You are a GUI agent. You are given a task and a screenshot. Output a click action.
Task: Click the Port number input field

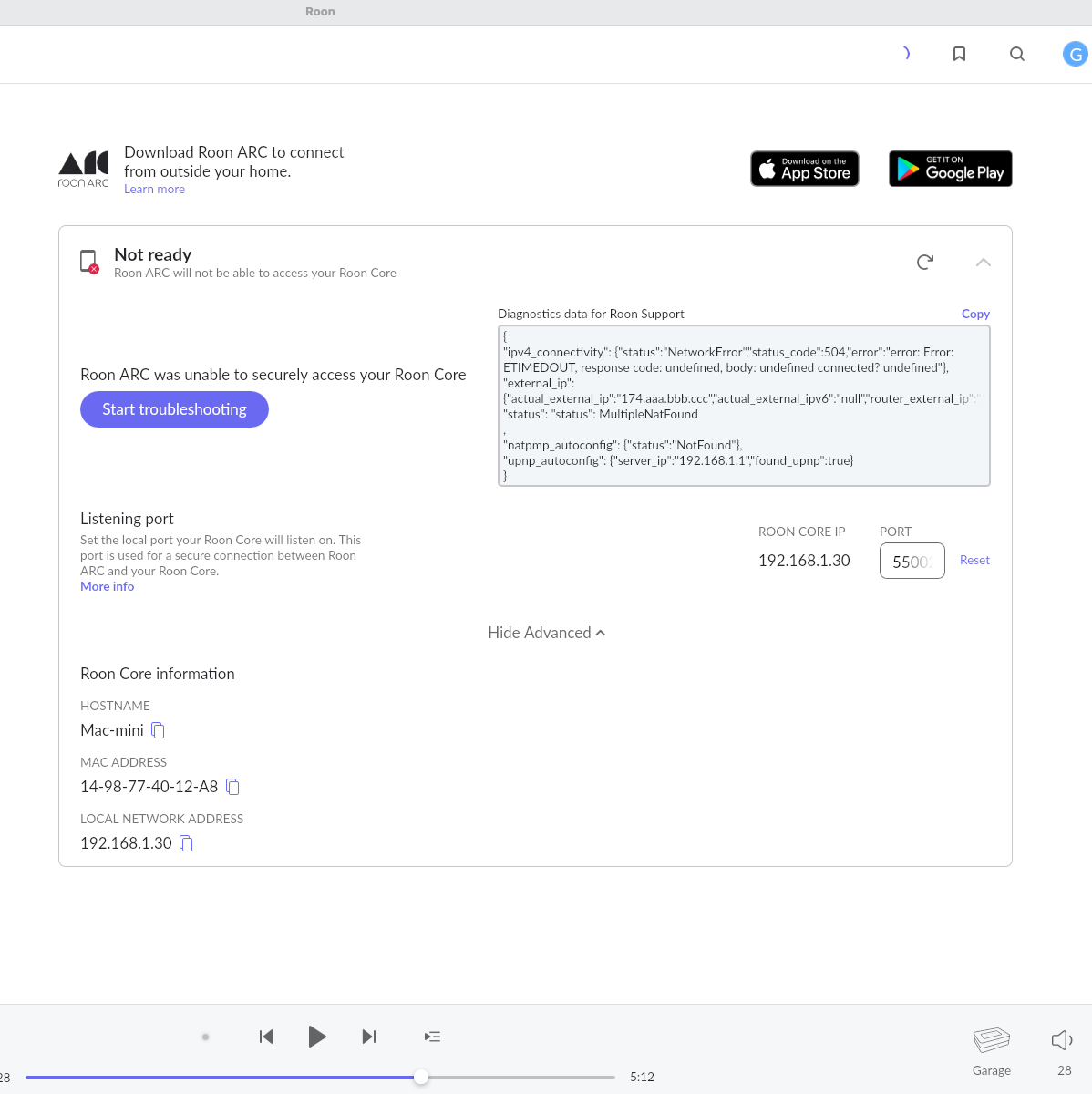pyautogui.click(x=912, y=562)
